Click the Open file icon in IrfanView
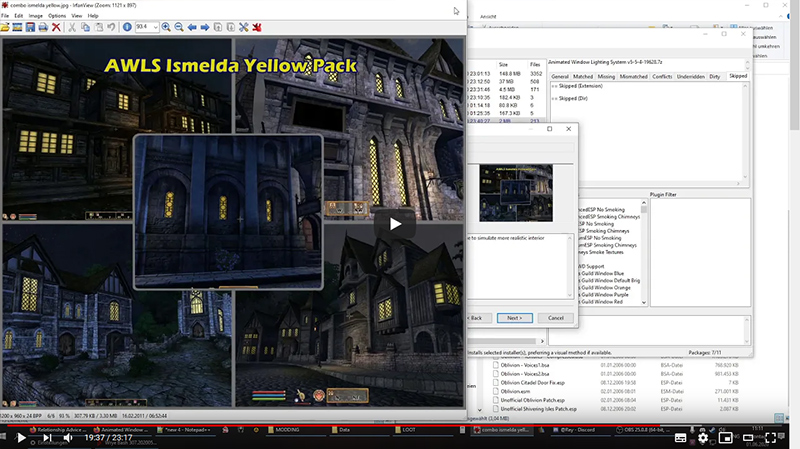 coord(5,27)
